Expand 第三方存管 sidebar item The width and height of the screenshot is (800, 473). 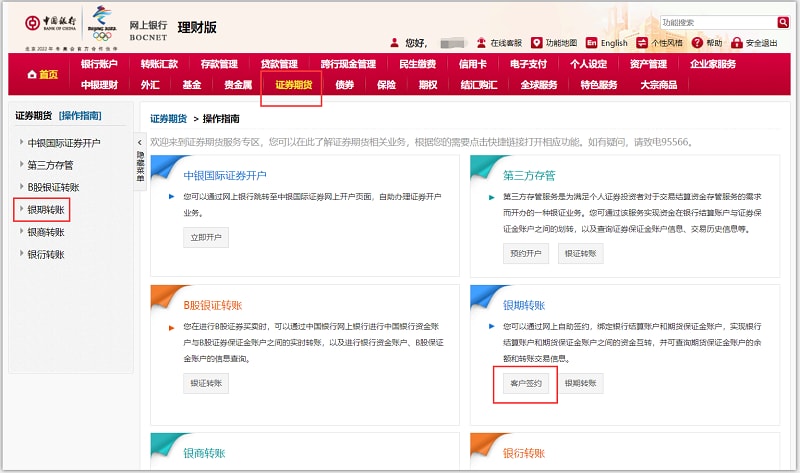[x=50, y=165]
